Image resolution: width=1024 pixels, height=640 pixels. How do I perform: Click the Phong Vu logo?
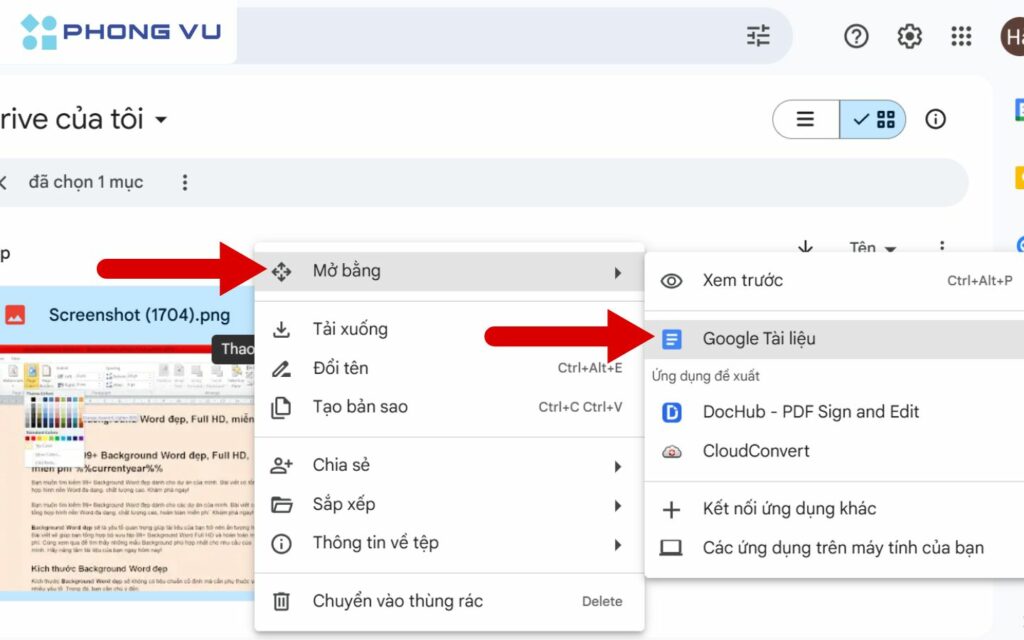[x=115, y=32]
